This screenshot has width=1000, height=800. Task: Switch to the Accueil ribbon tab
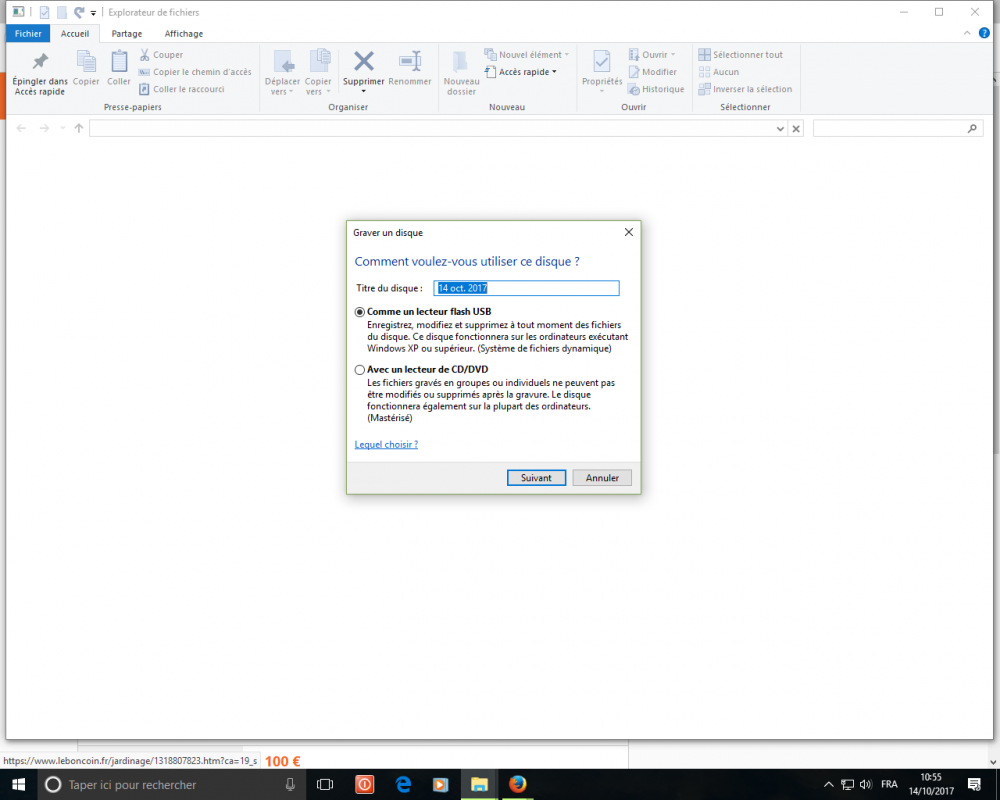tap(75, 34)
